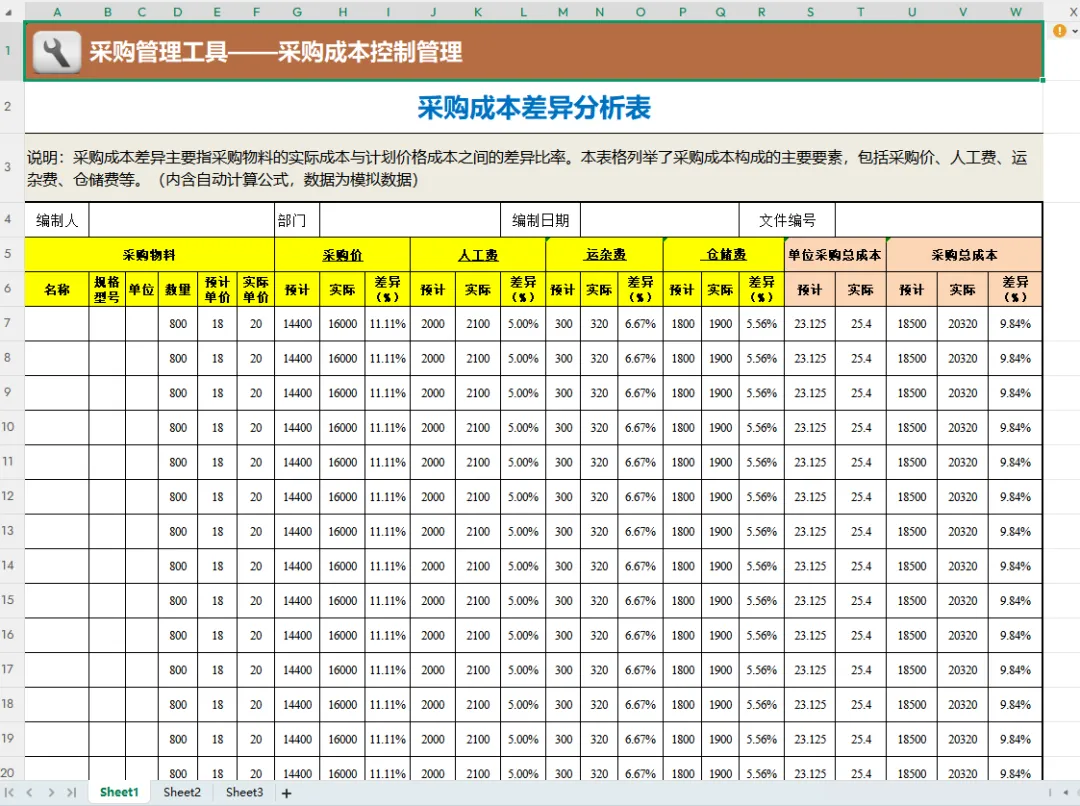
Task: Click the 9.84% cell in row 19
Action: tap(1015, 738)
